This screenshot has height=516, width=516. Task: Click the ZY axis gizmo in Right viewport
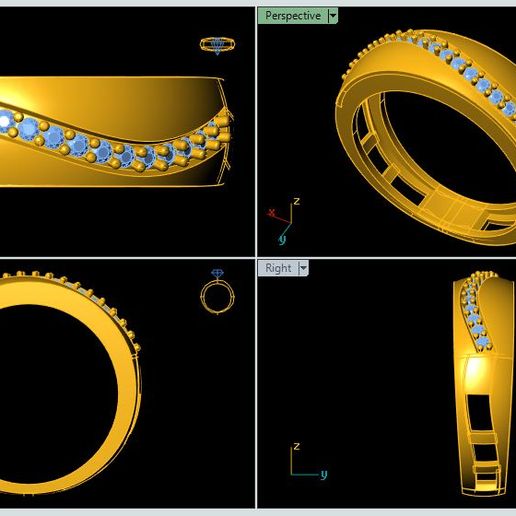coord(308,461)
